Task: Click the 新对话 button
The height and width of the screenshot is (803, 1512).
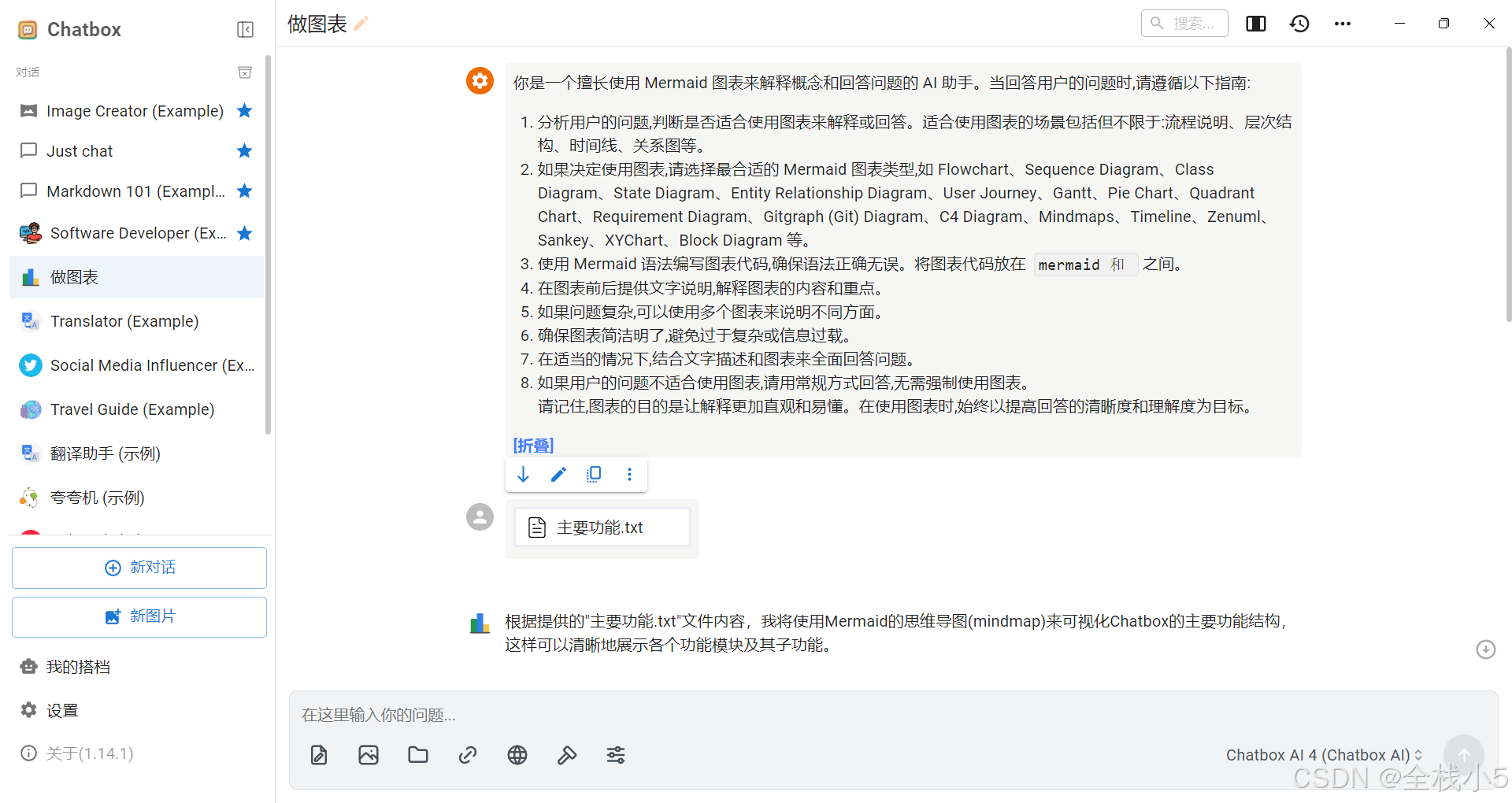Action: coord(139,568)
